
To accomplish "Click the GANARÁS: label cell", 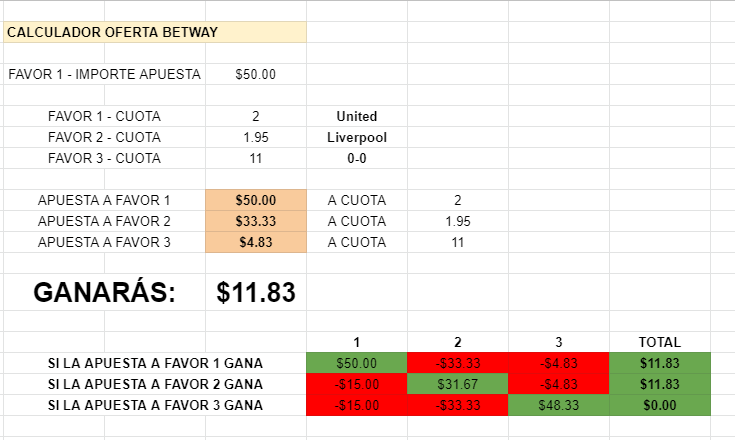I will 105,292.
